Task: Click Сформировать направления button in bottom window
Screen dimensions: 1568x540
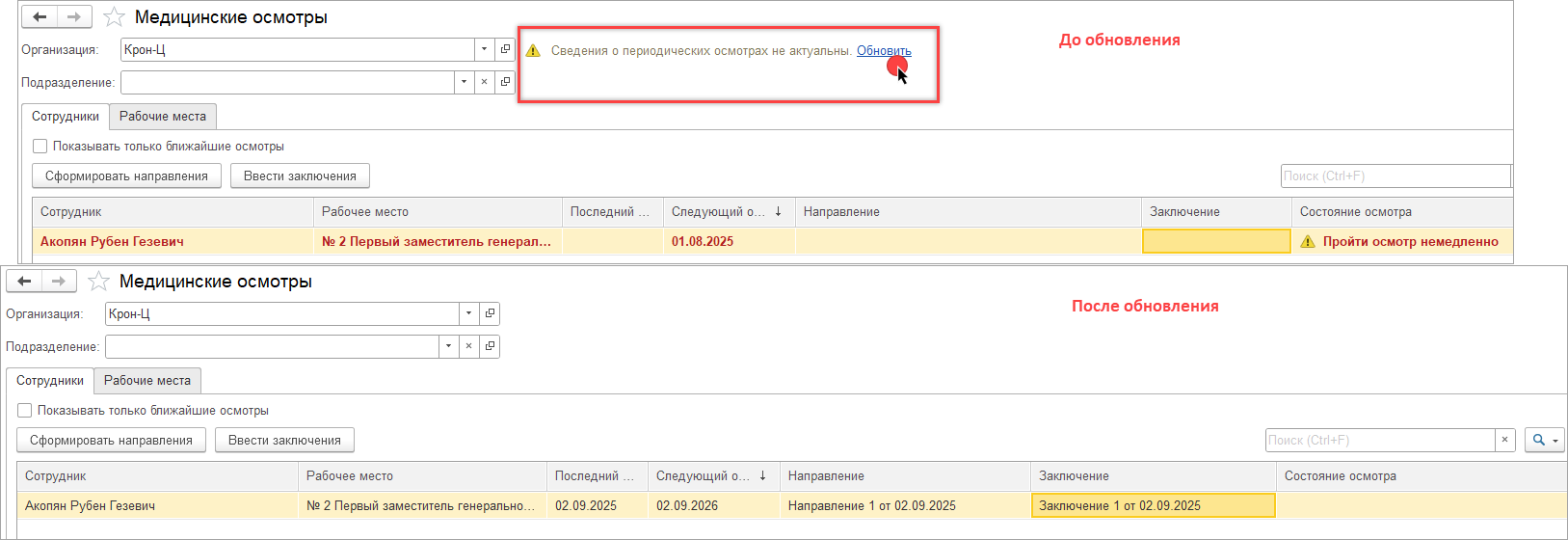Action: pos(111,440)
